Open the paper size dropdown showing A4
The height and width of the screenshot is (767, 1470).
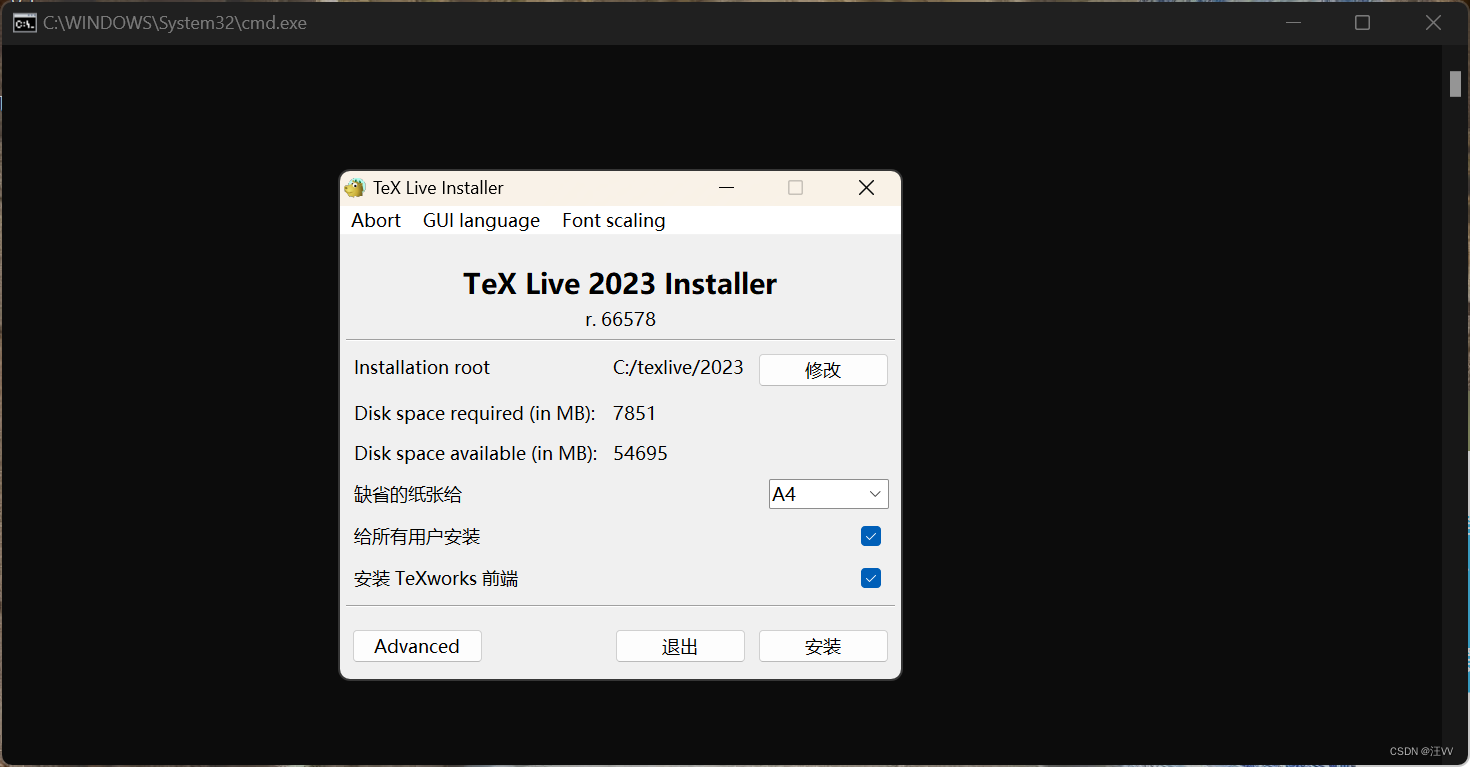point(828,493)
